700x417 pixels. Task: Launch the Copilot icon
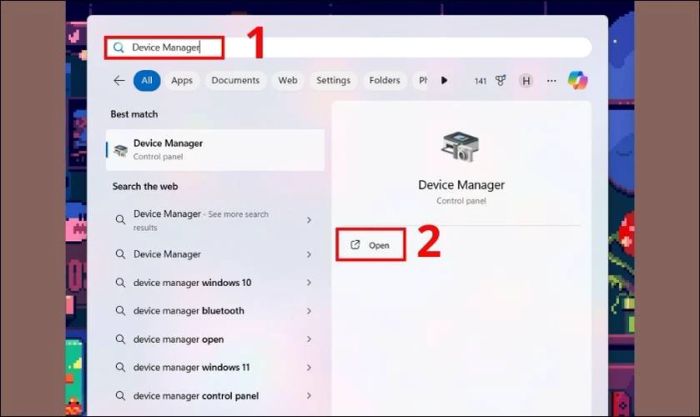(578, 80)
